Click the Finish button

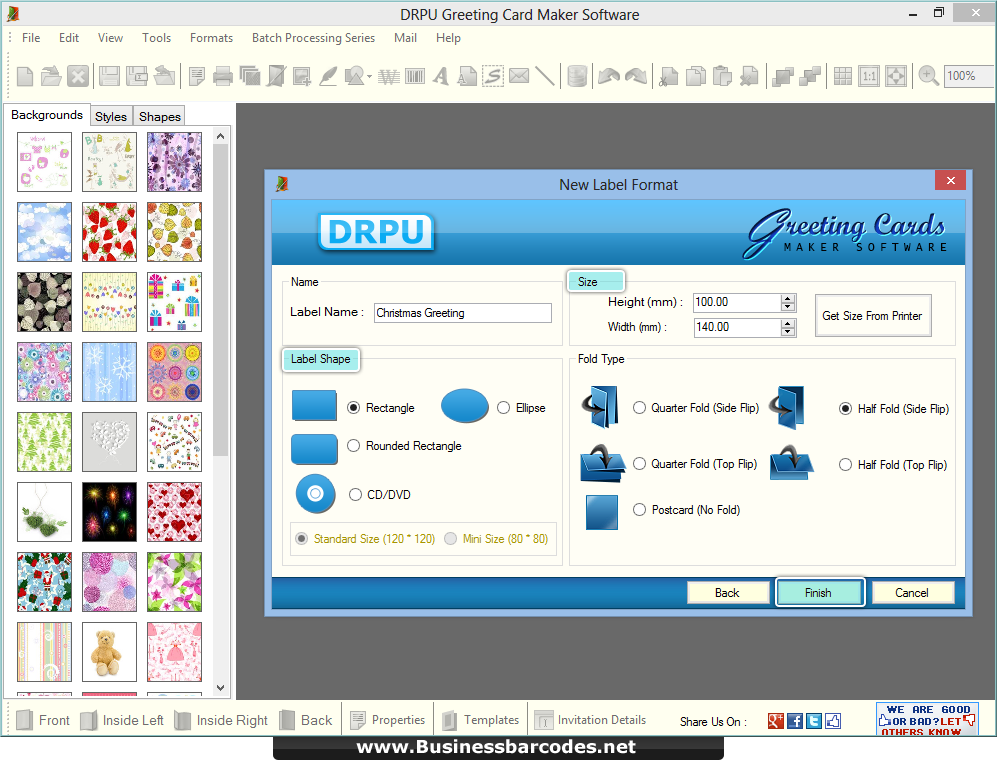pyautogui.click(x=819, y=593)
